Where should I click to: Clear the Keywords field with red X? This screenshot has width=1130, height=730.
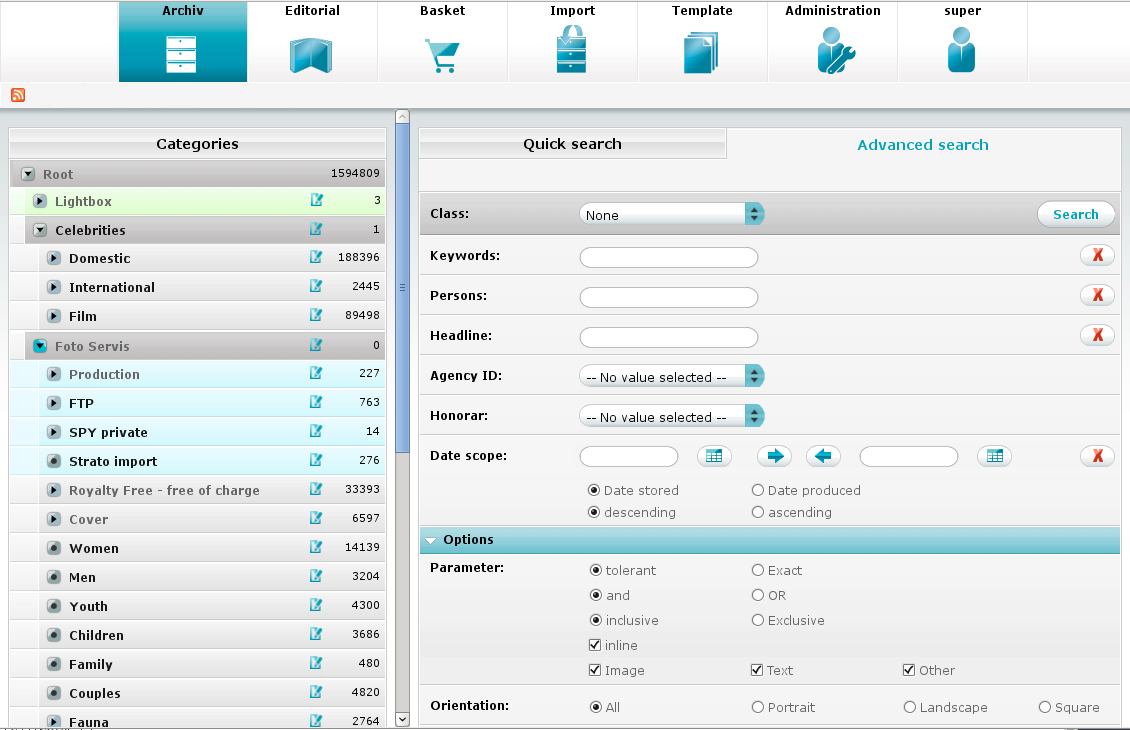pyautogui.click(x=1097, y=255)
